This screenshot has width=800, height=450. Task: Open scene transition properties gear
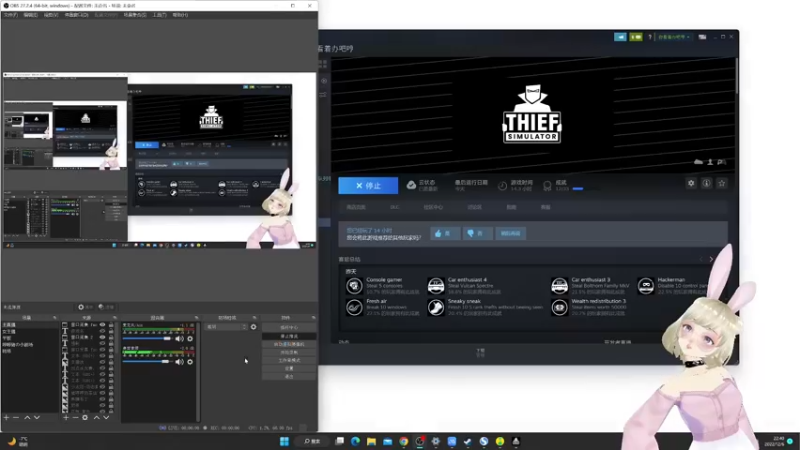pyautogui.click(x=254, y=327)
